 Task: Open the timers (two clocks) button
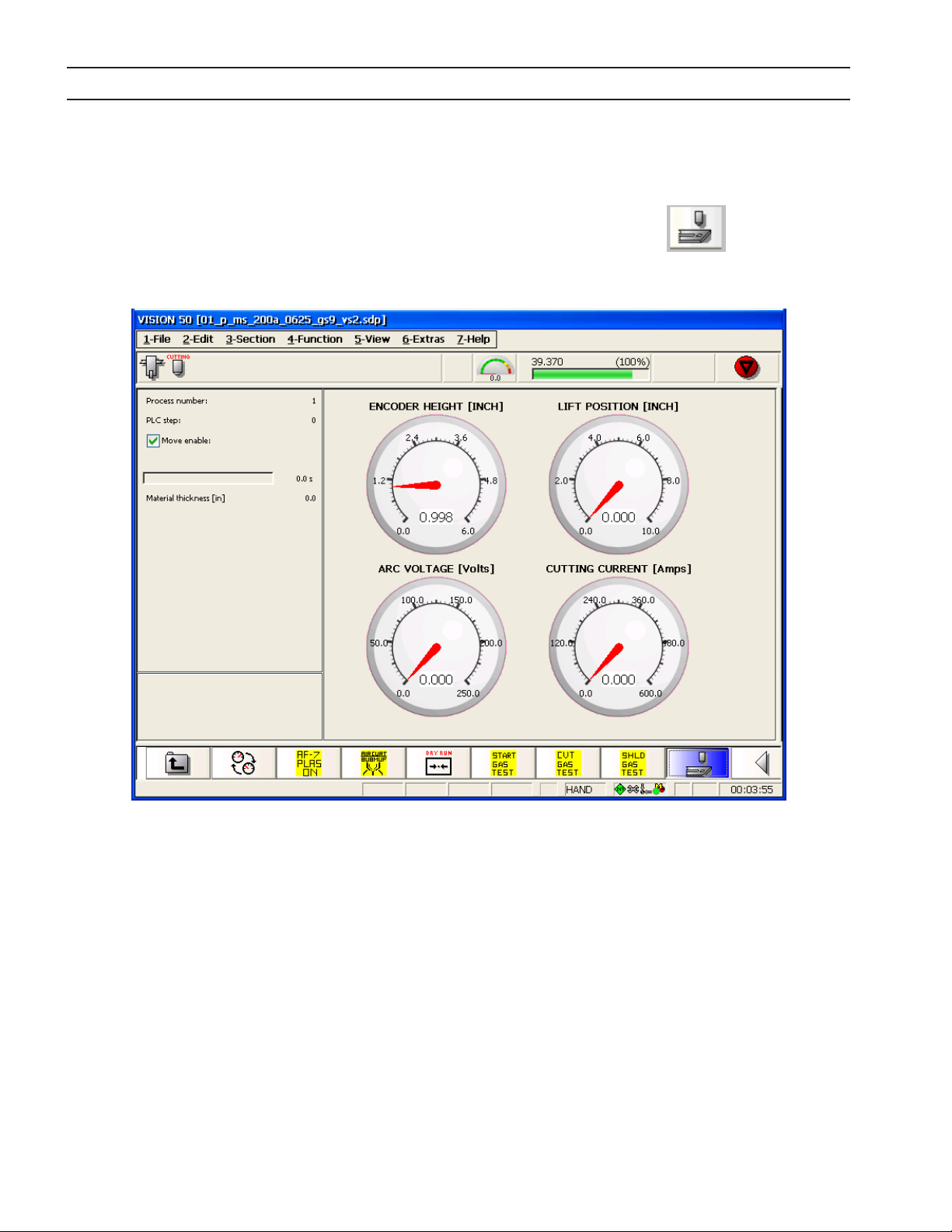243,763
